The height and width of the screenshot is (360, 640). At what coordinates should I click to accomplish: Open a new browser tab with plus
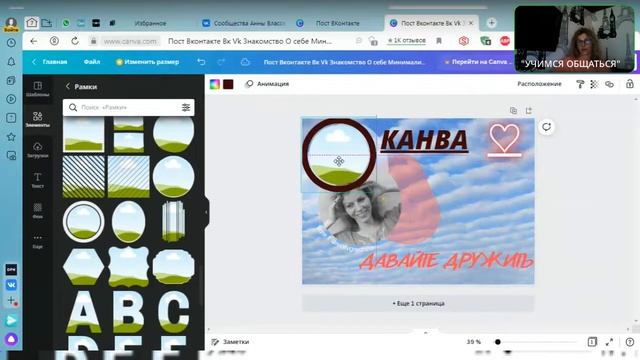click(x=491, y=23)
